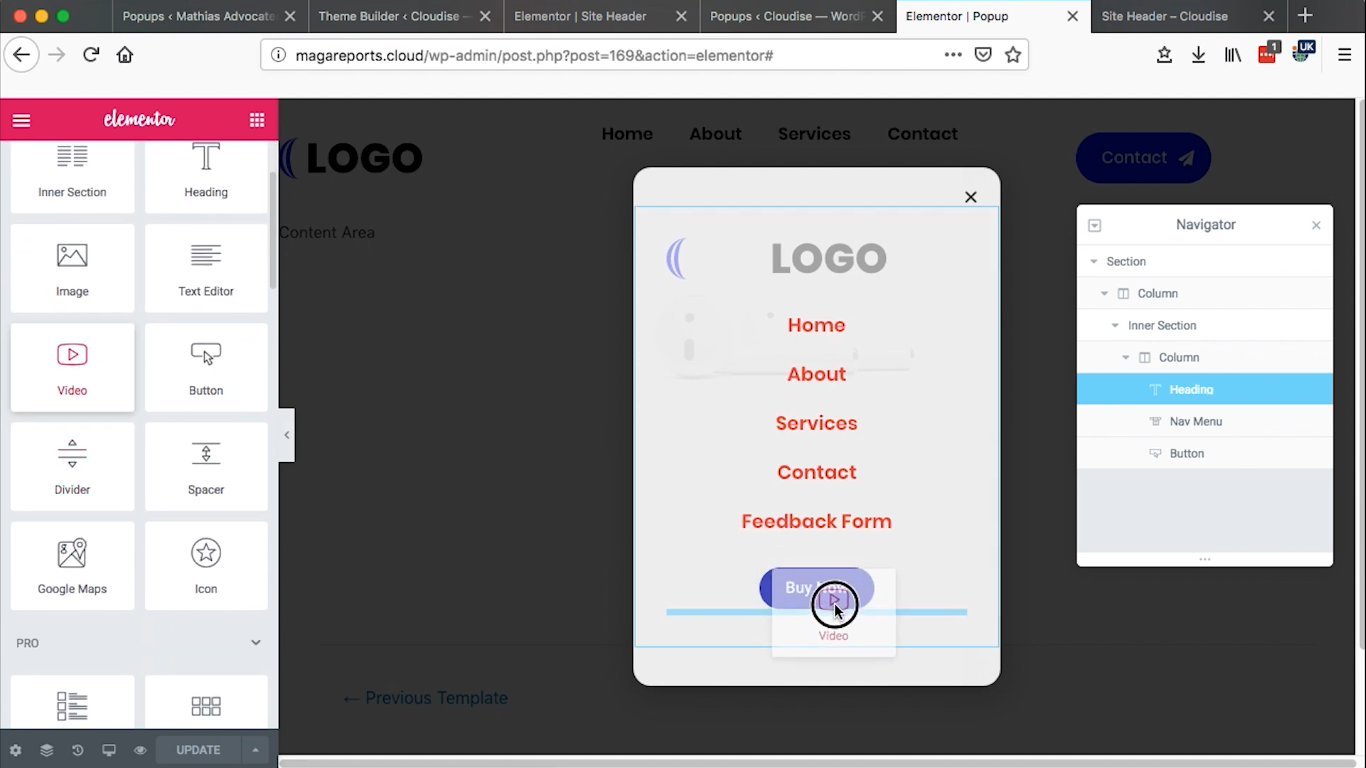Click the widget panel vertical scrollbar
The width and height of the screenshot is (1366, 768).
273,230
